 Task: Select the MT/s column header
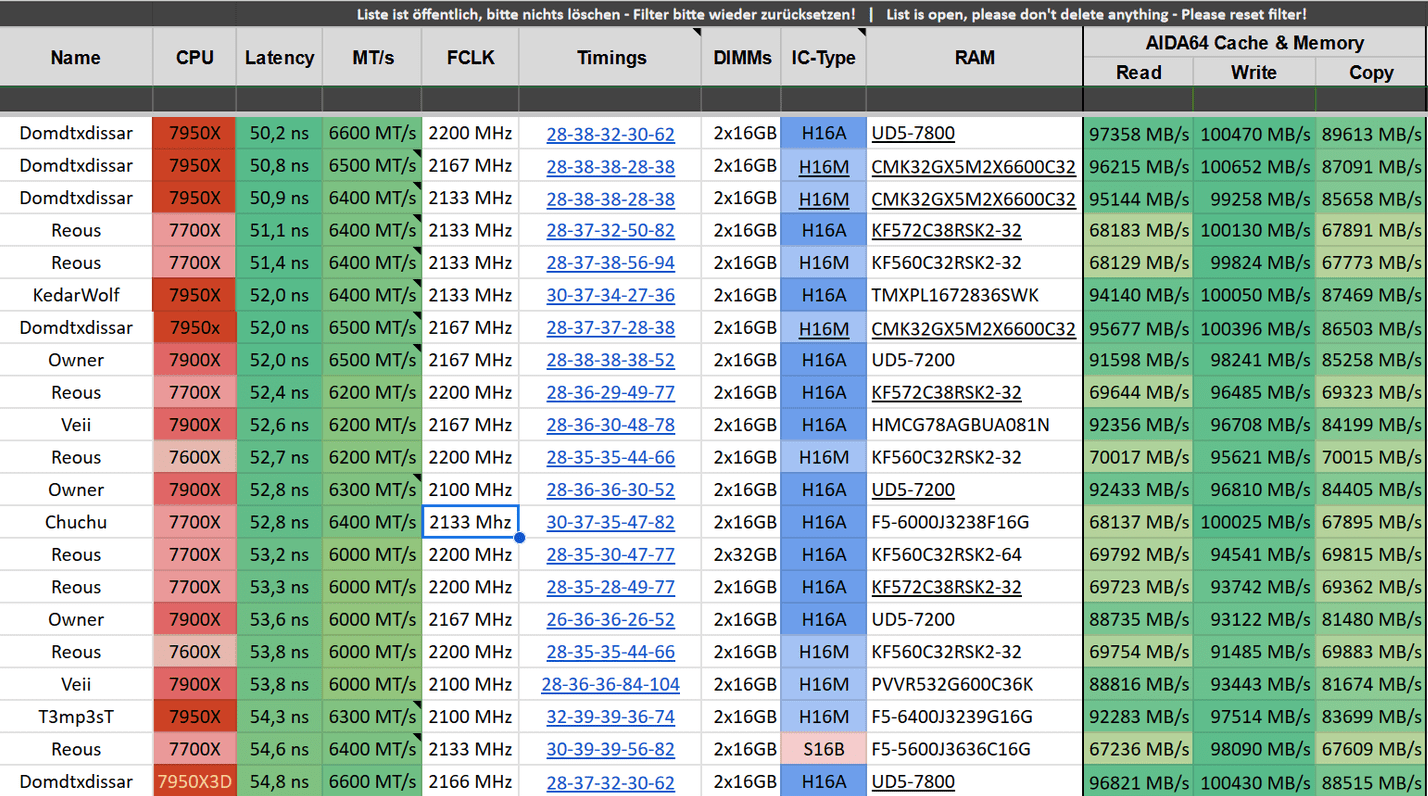(x=372, y=57)
